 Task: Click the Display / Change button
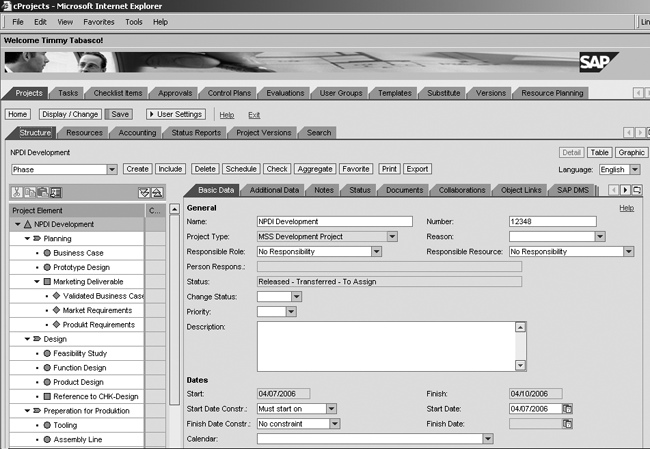pyautogui.click(x=70, y=114)
